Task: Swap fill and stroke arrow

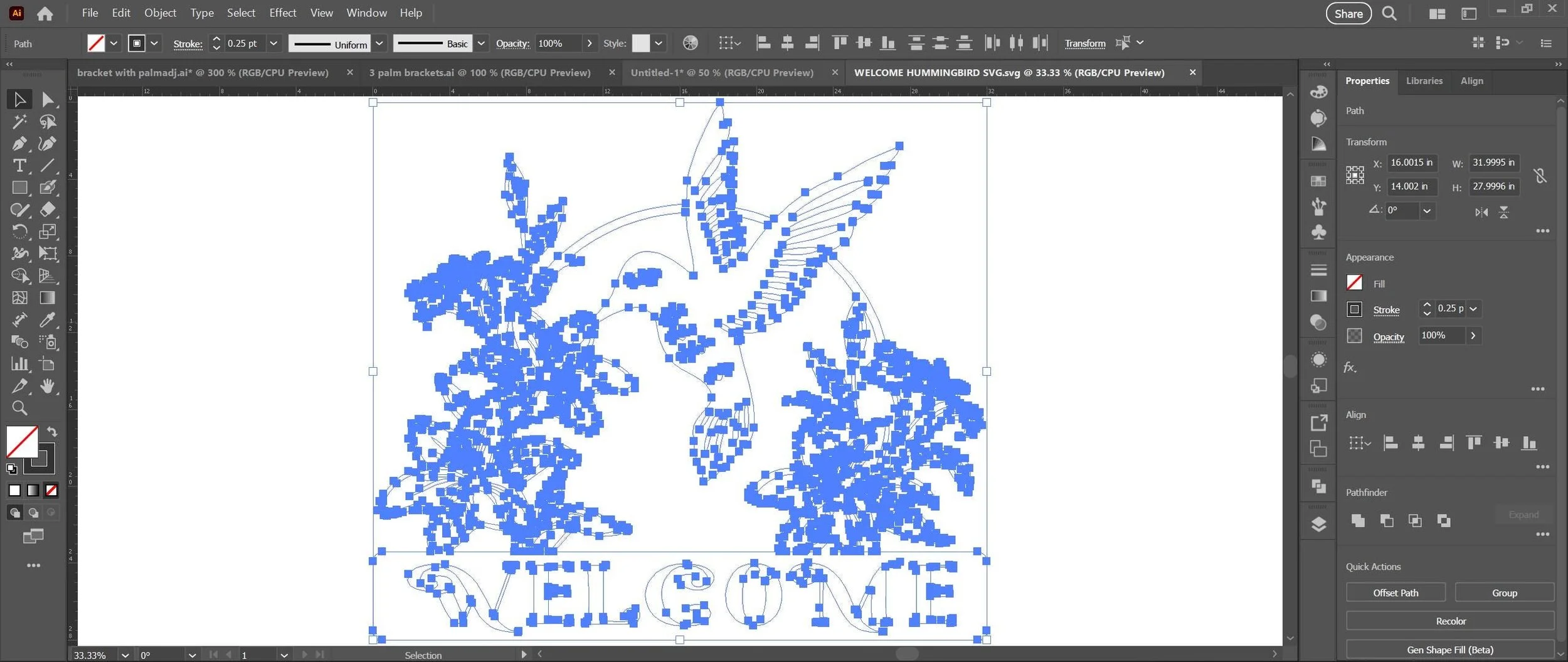Action: pos(52,432)
